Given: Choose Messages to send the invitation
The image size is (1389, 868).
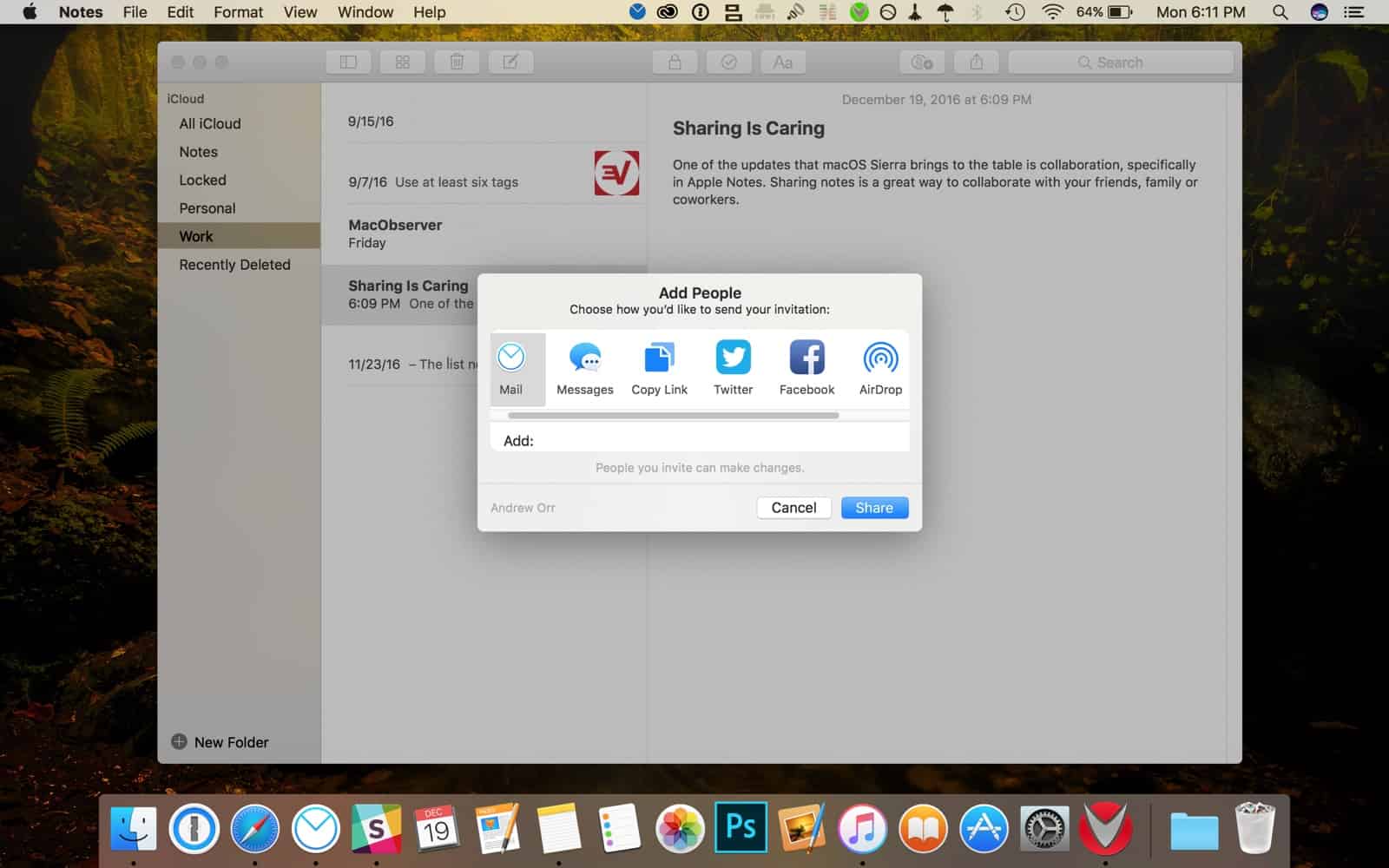Looking at the screenshot, I should [x=584, y=369].
